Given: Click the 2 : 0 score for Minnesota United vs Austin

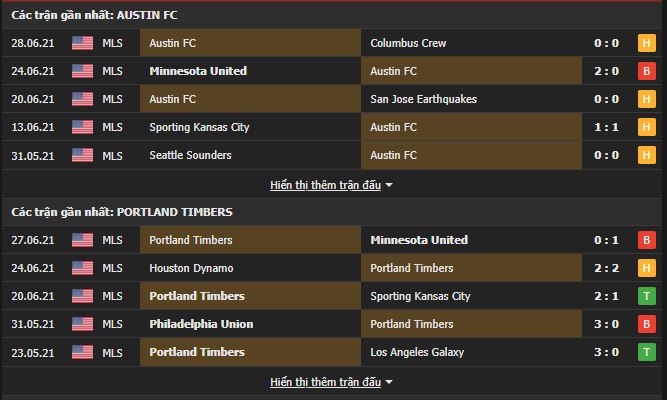Looking at the screenshot, I should [x=606, y=71].
